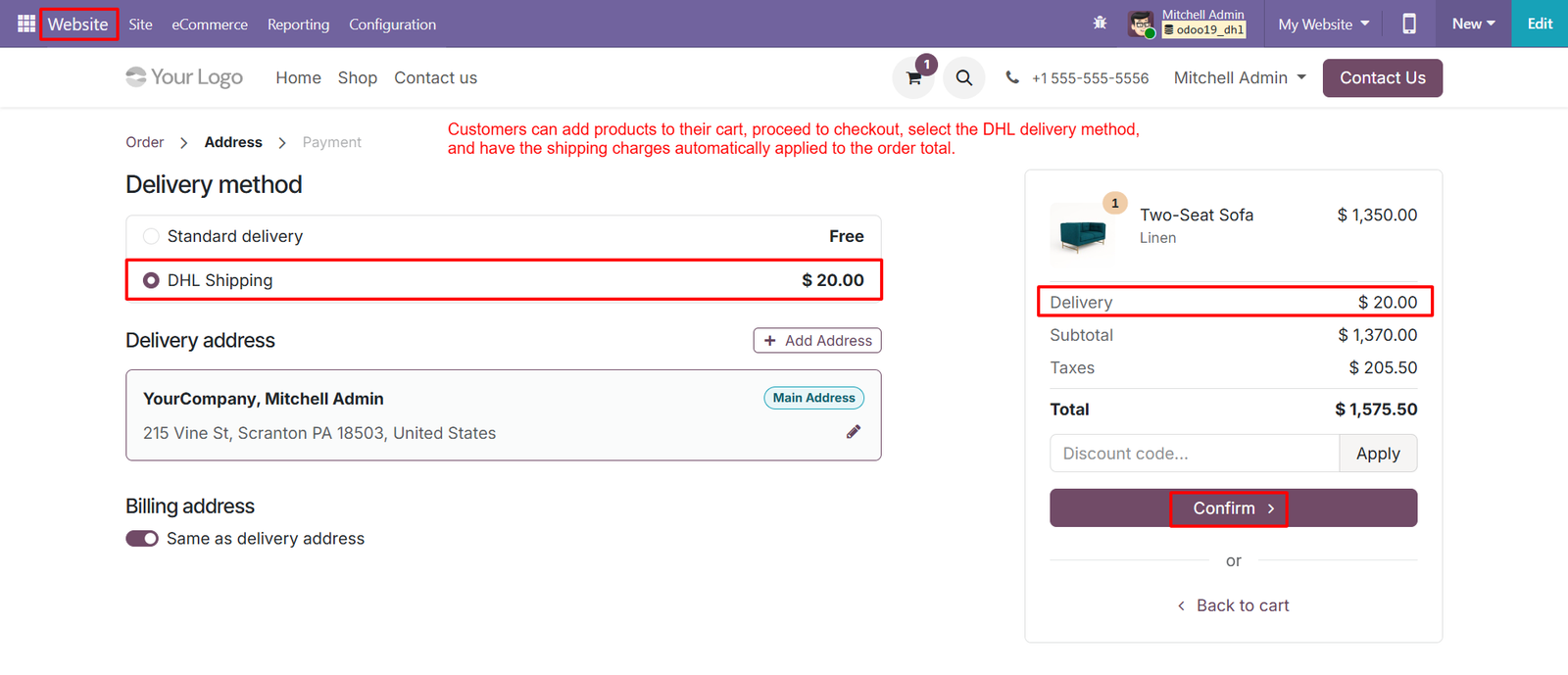Click the debug bug icon

click(1100, 24)
